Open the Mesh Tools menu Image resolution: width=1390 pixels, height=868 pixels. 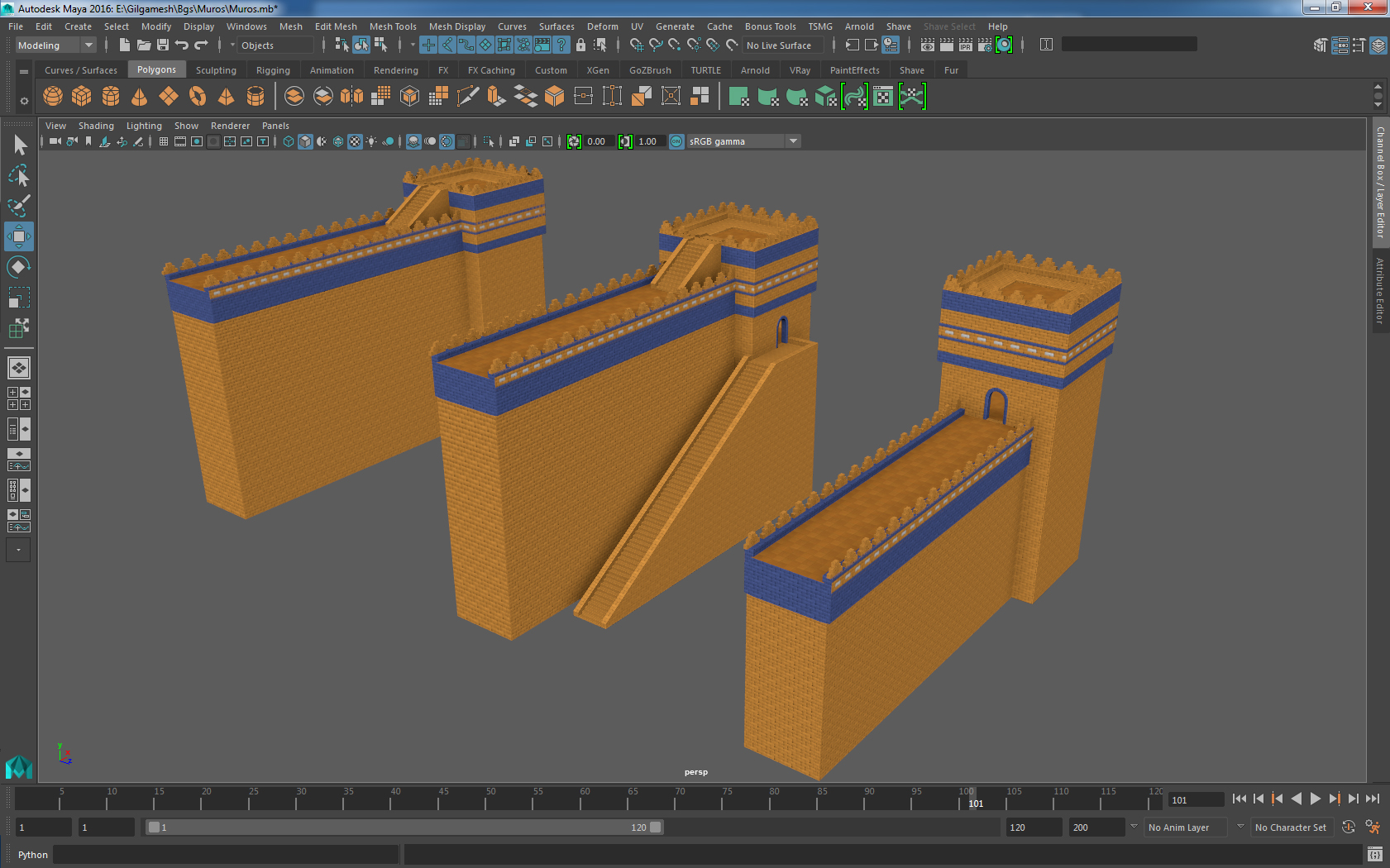(393, 26)
